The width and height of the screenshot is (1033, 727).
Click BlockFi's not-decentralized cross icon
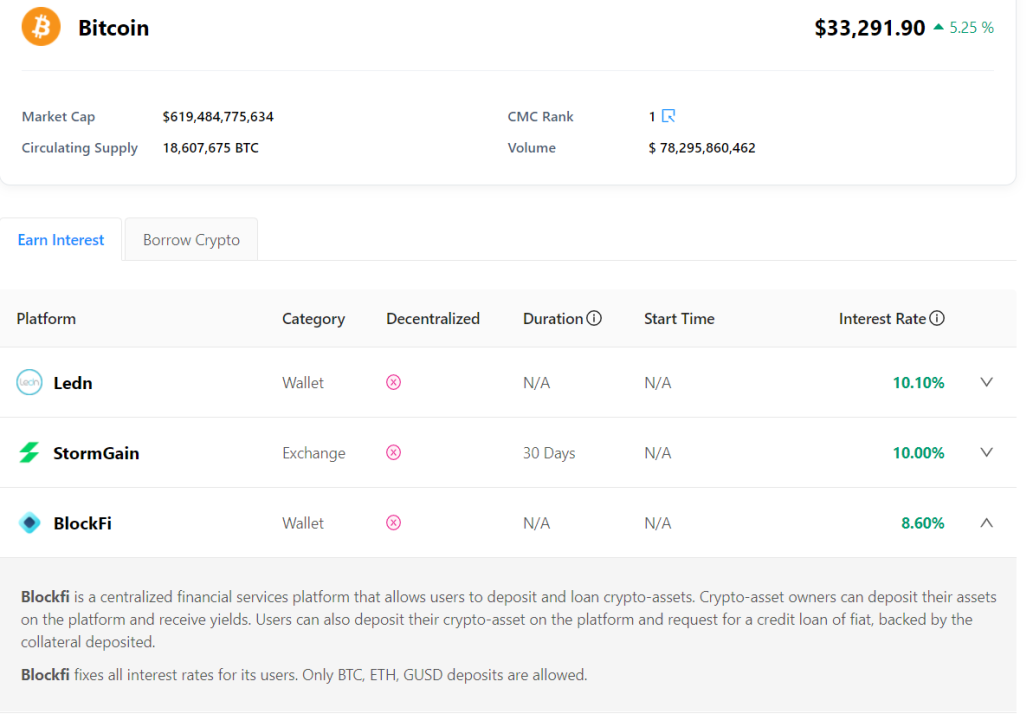coord(393,523)
